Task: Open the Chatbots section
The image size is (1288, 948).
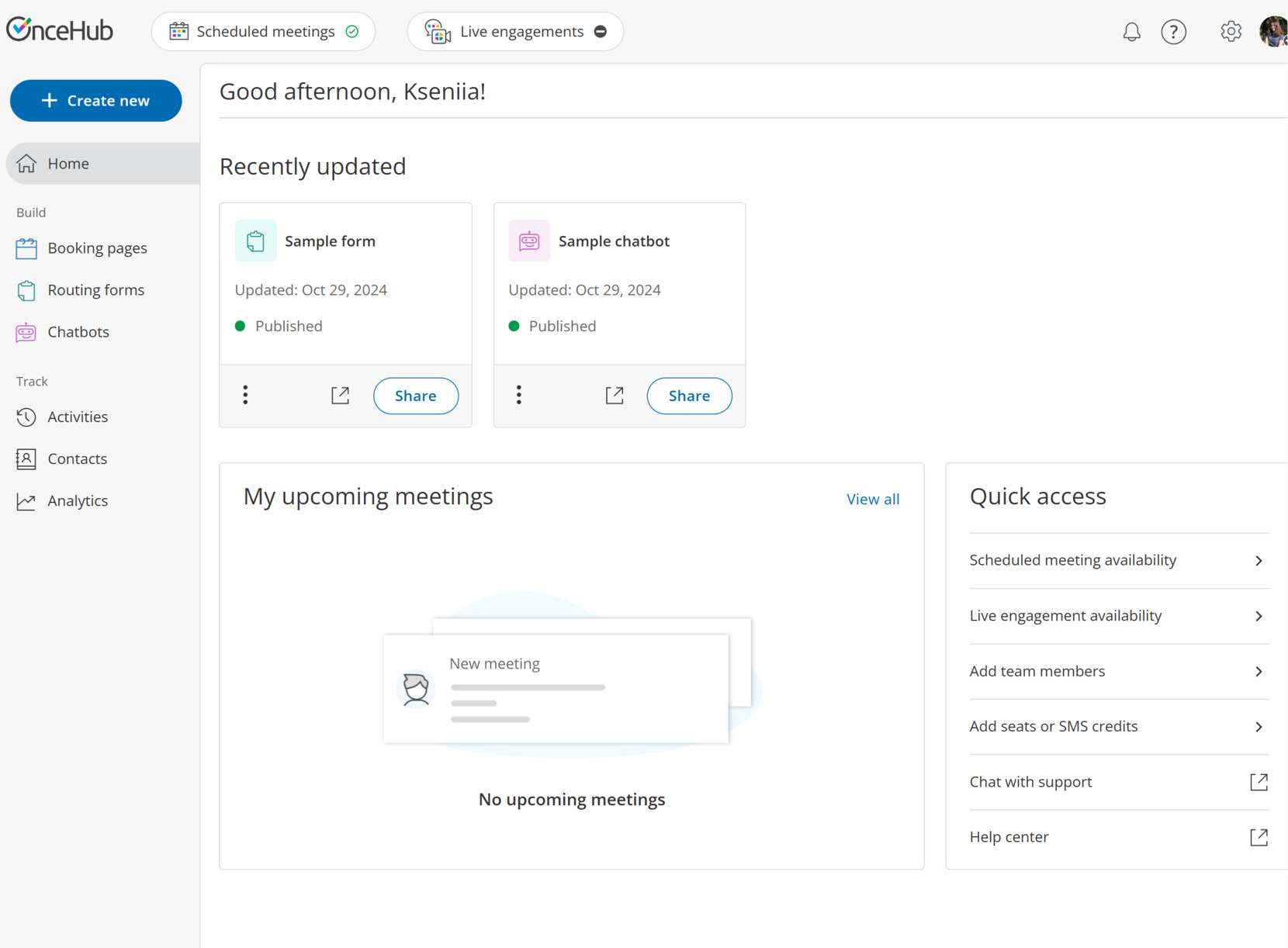Action: [78, 331]
